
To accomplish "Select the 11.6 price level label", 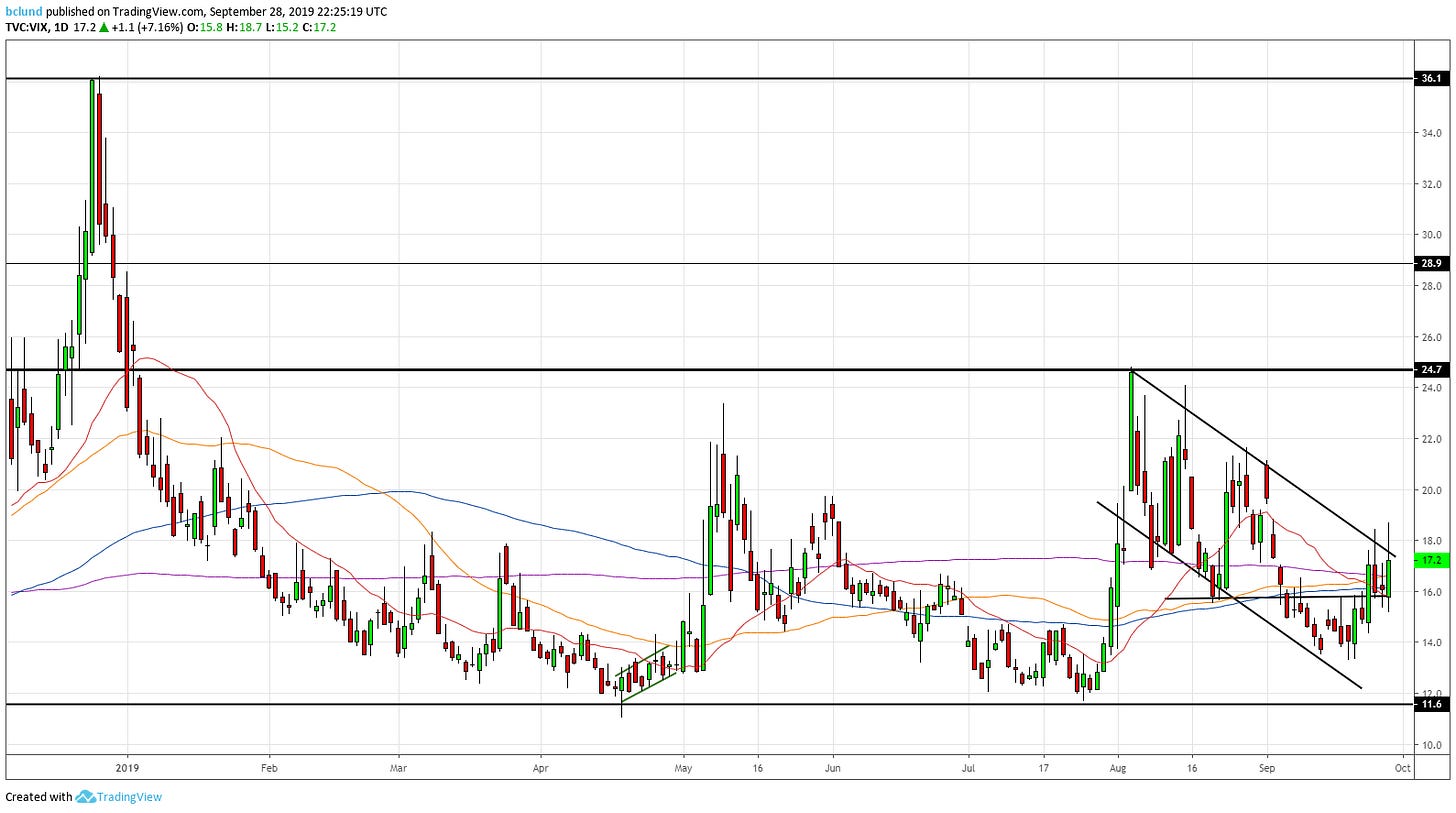I will pos(1431,704).
